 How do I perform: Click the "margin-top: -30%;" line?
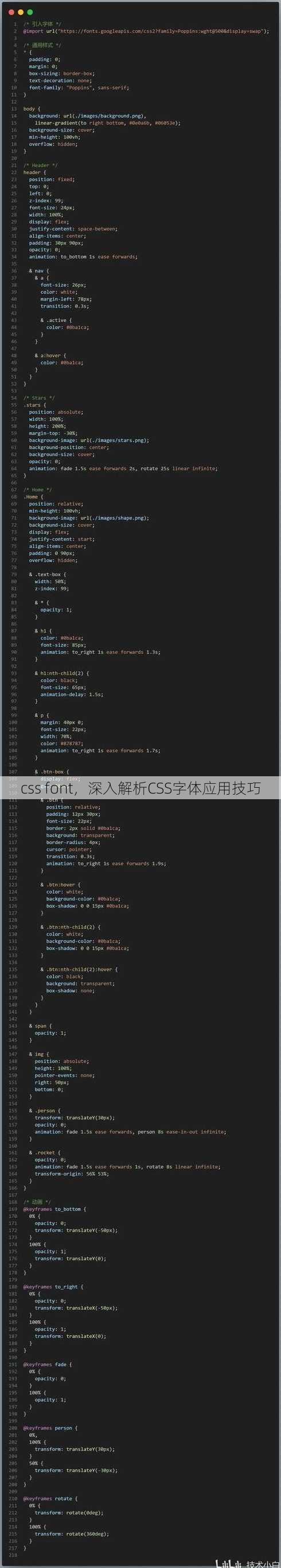point(53,433)
